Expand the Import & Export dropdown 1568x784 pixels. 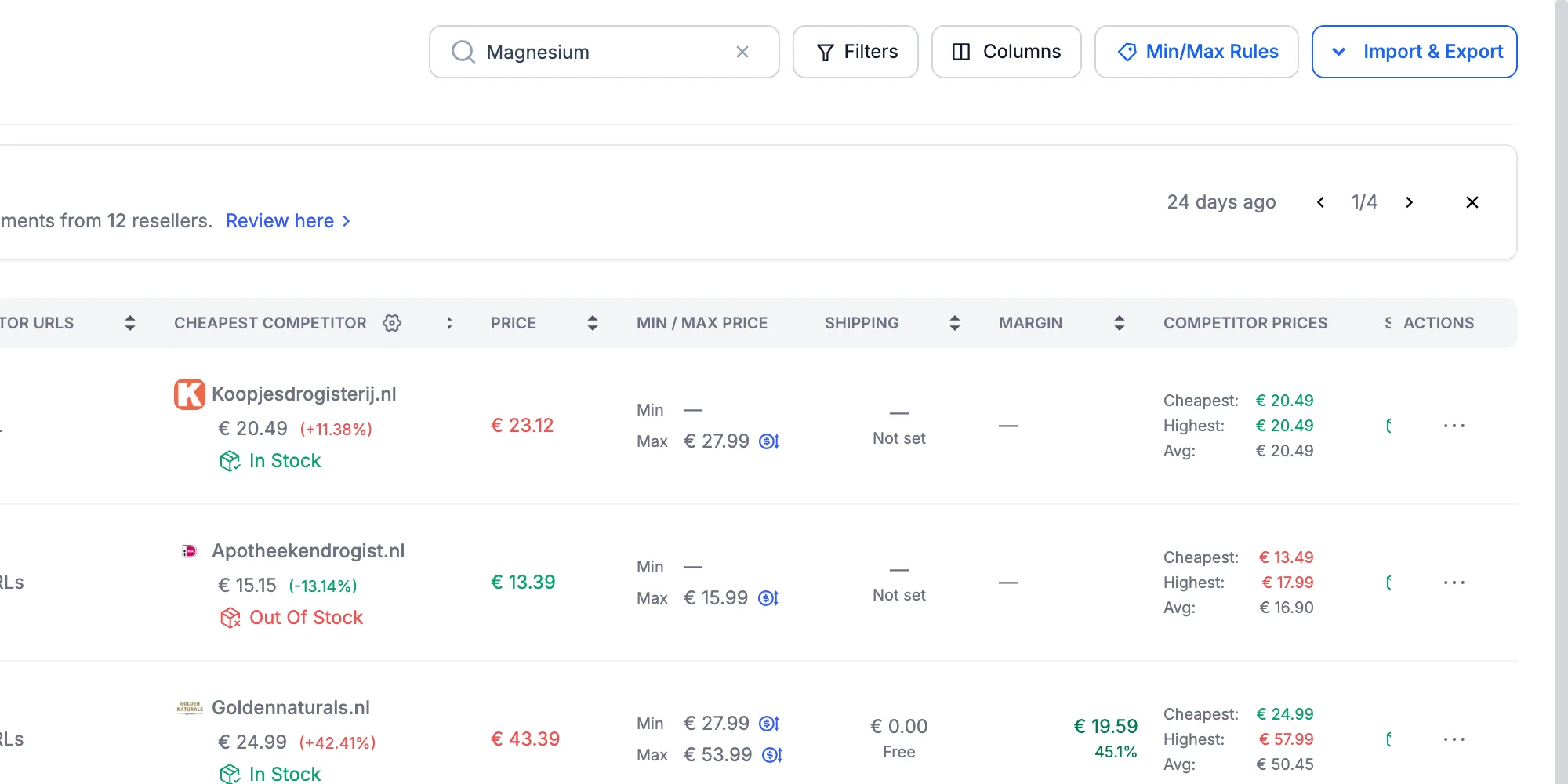click(x=1414, y=52)
